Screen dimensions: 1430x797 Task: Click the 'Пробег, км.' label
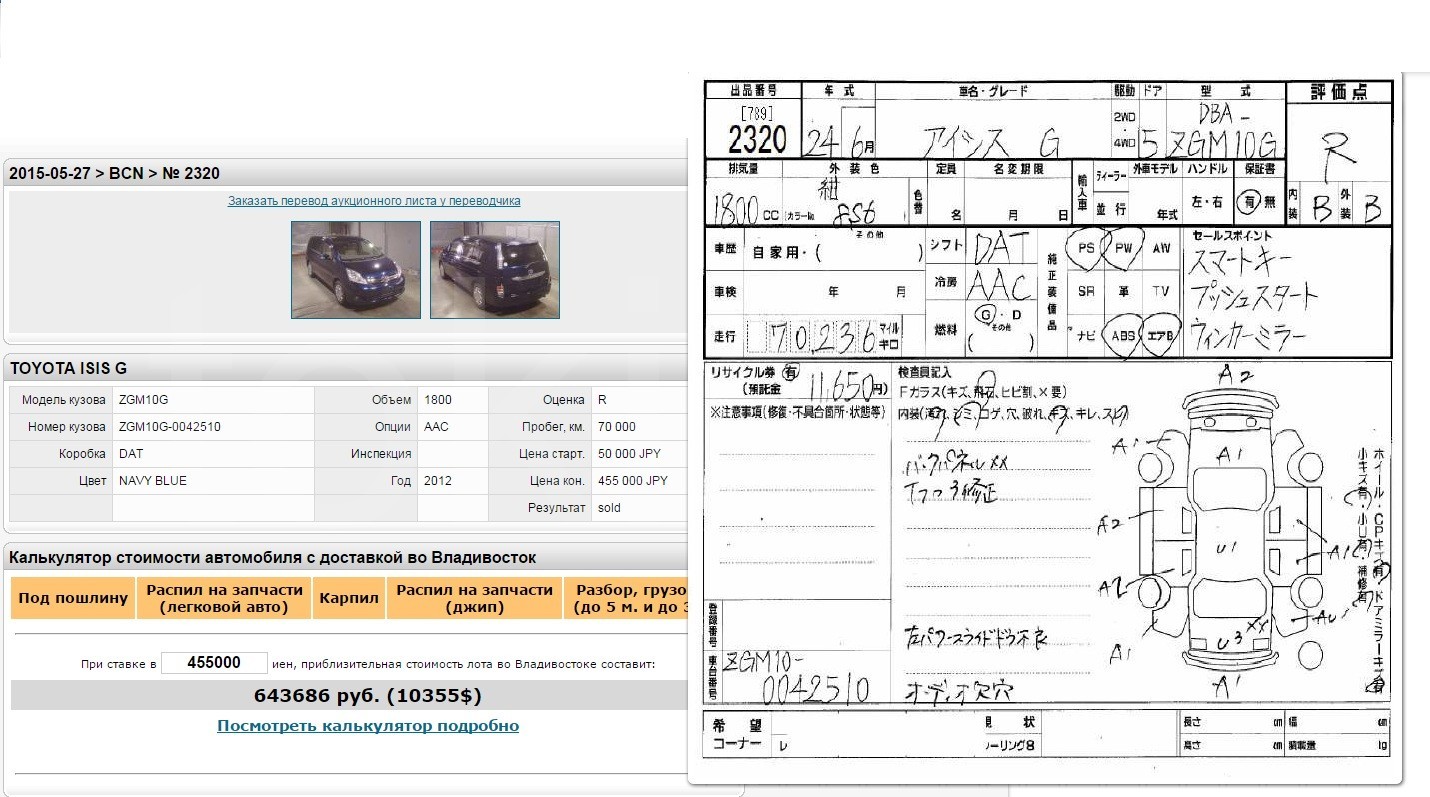552,427
